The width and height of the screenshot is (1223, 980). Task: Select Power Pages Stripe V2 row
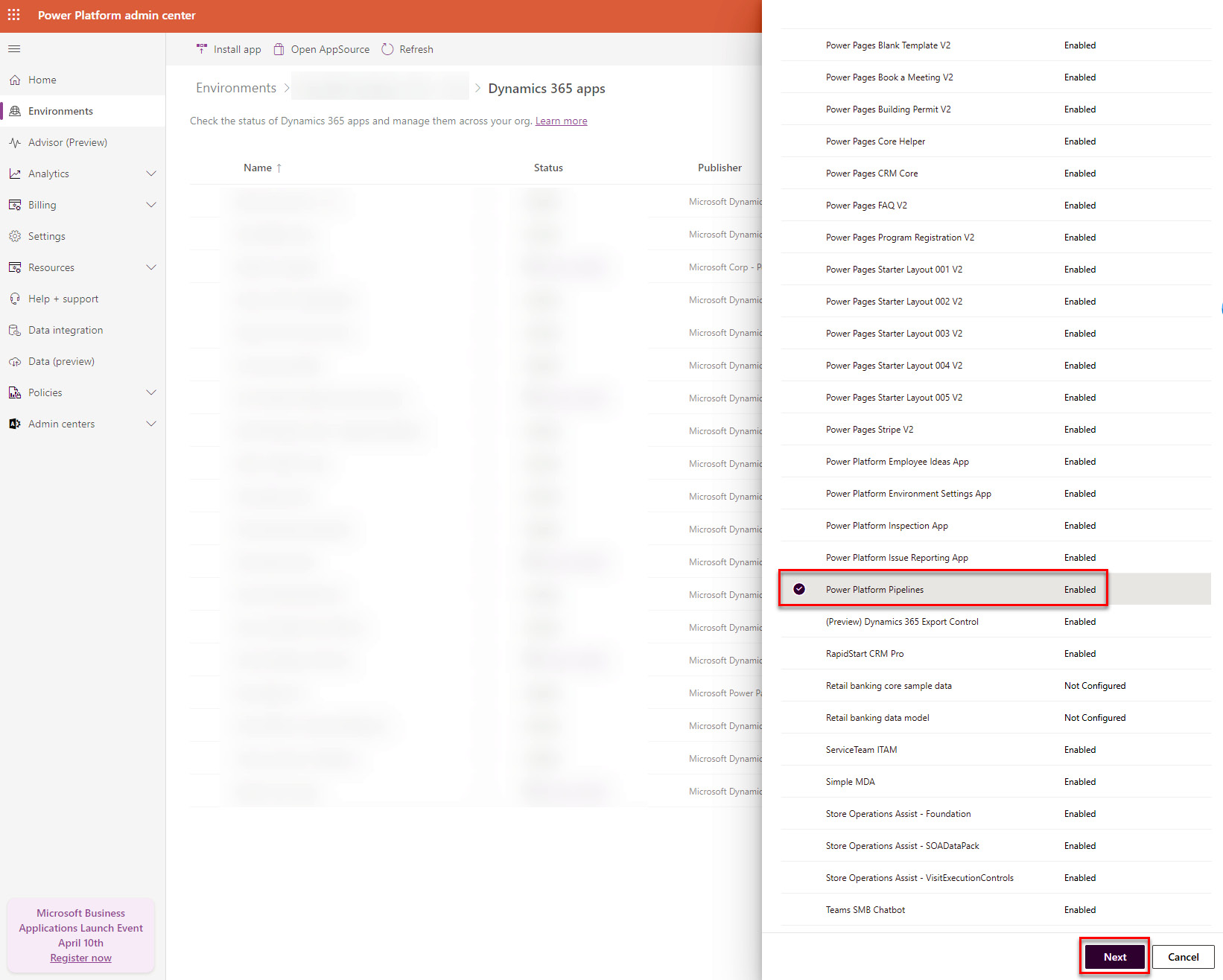click(x=996, y=430)
